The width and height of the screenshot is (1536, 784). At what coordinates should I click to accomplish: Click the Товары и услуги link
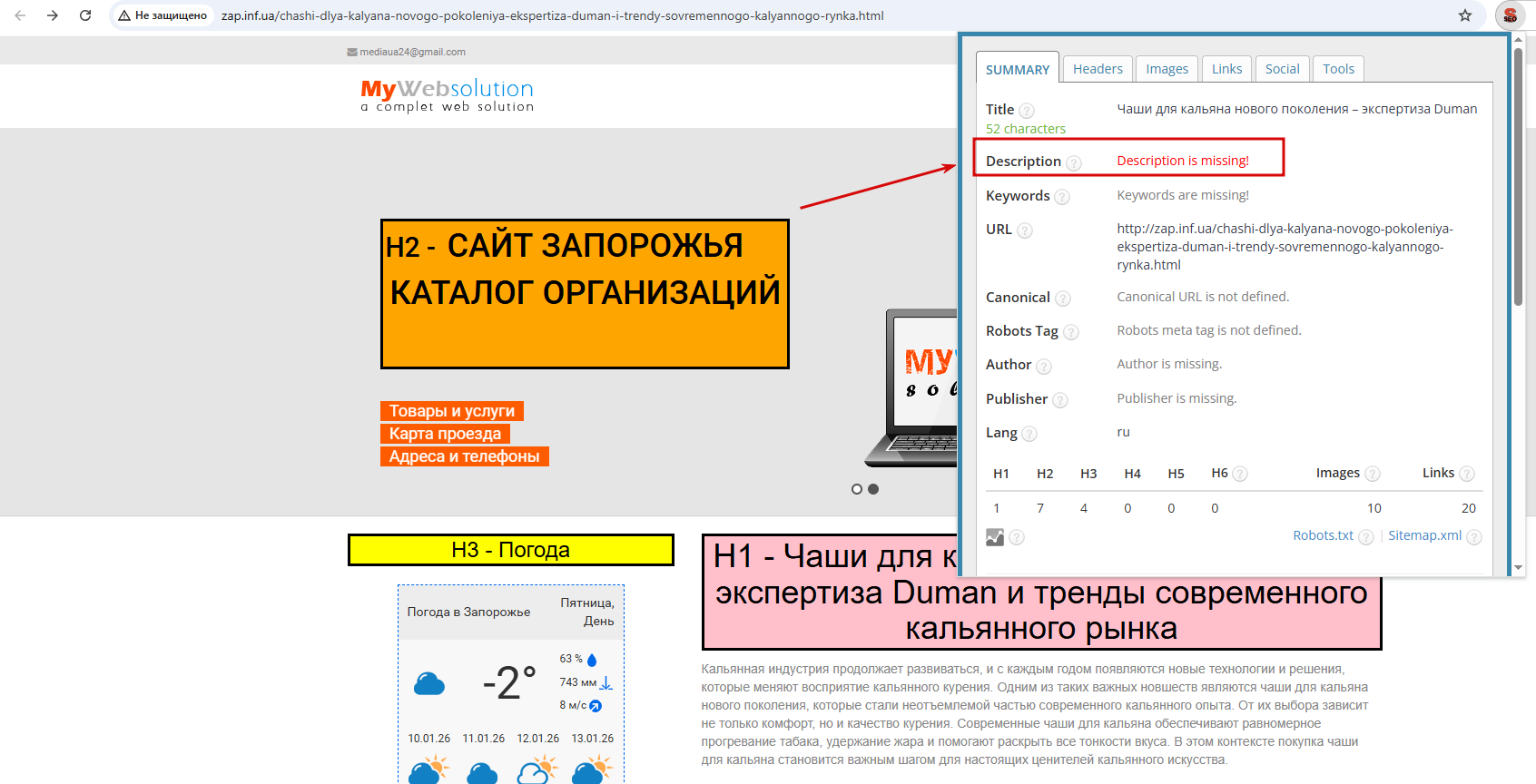(452, 411)
